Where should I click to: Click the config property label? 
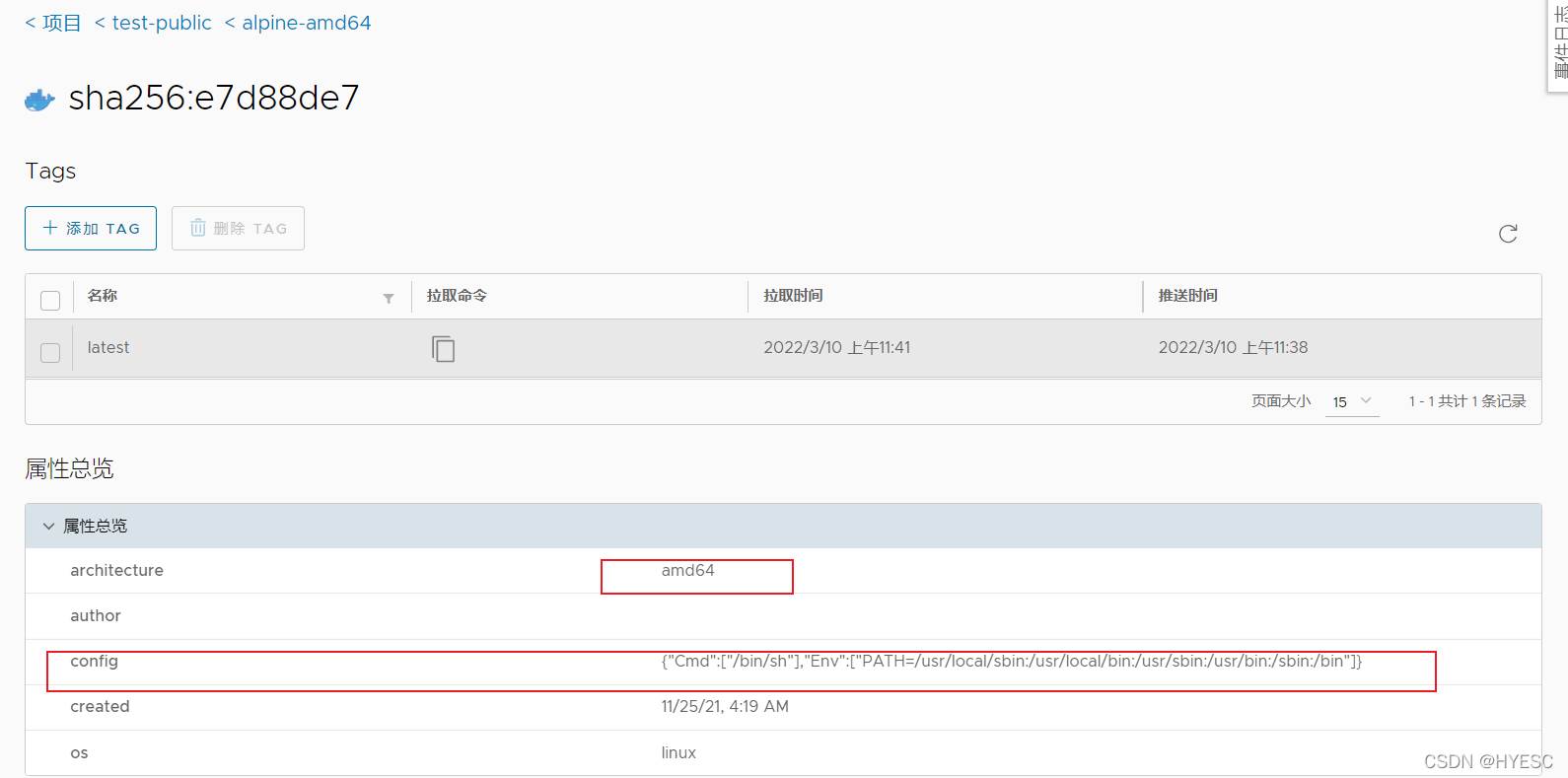[94, 662]
